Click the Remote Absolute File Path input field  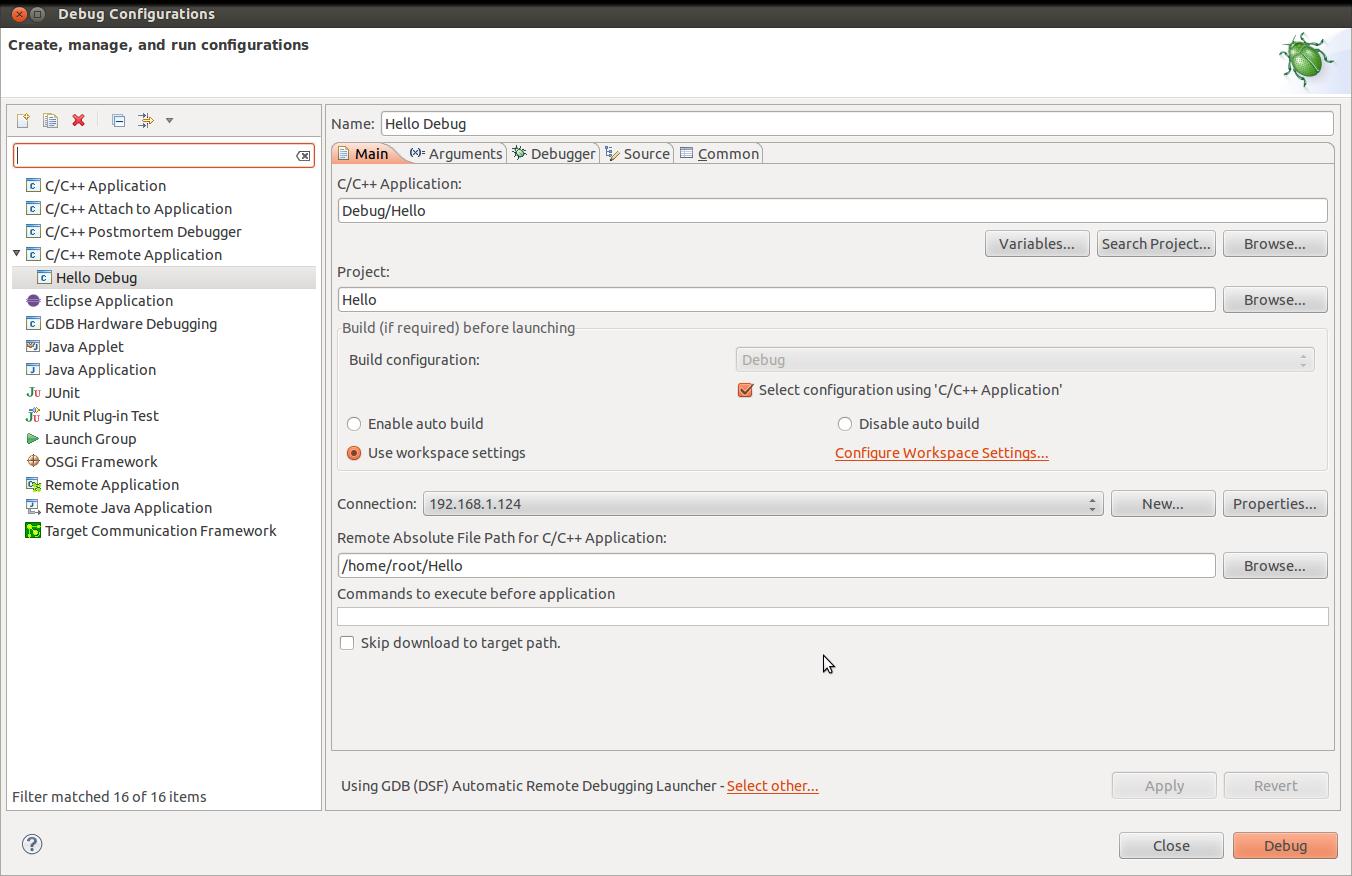pyautogui.click(x=776, y=566)
